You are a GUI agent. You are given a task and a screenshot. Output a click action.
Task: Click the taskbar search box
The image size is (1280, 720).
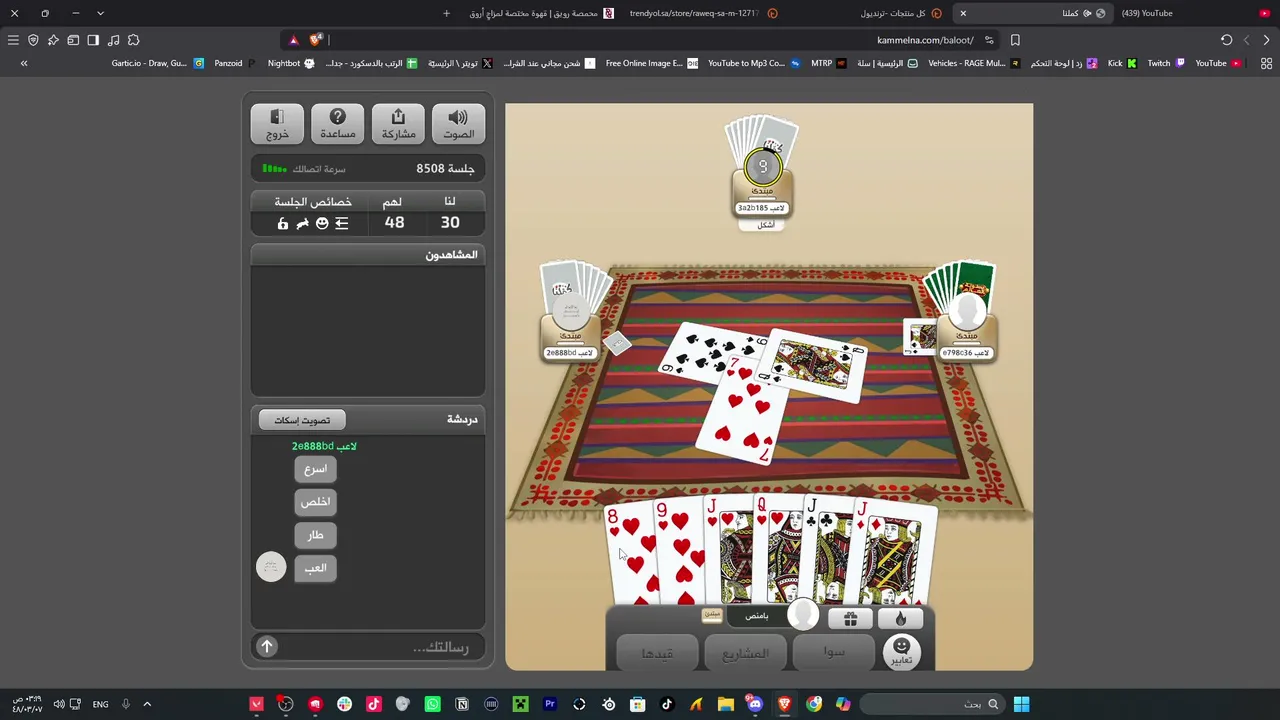coord(930,704)
